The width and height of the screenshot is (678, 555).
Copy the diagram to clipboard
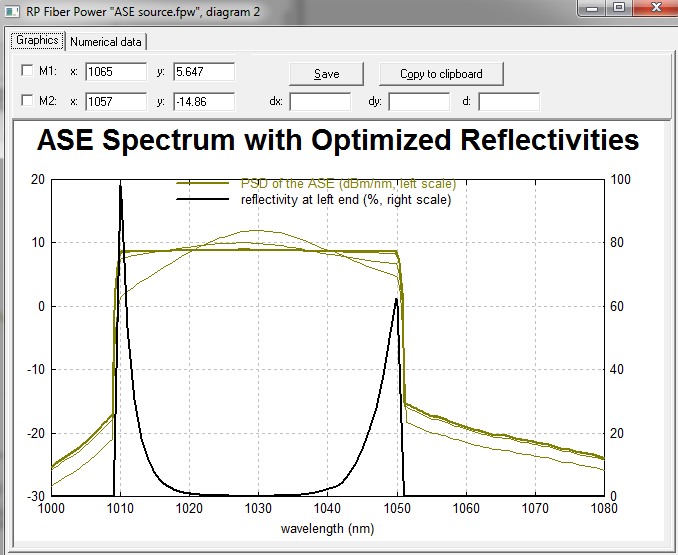(x=441, y=74)
